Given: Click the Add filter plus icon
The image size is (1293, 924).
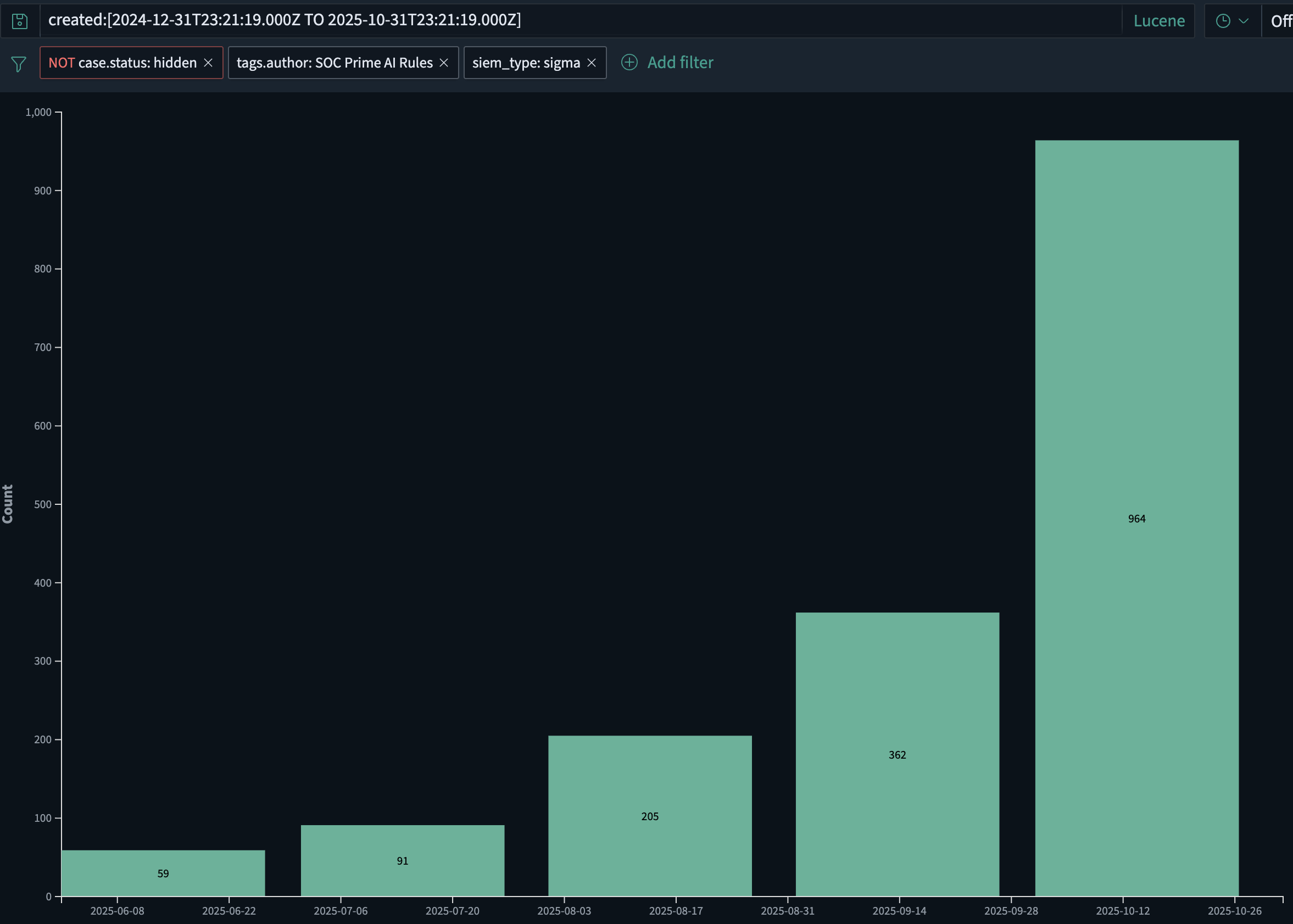Looking at the screenshot, I should pos(629,62).
